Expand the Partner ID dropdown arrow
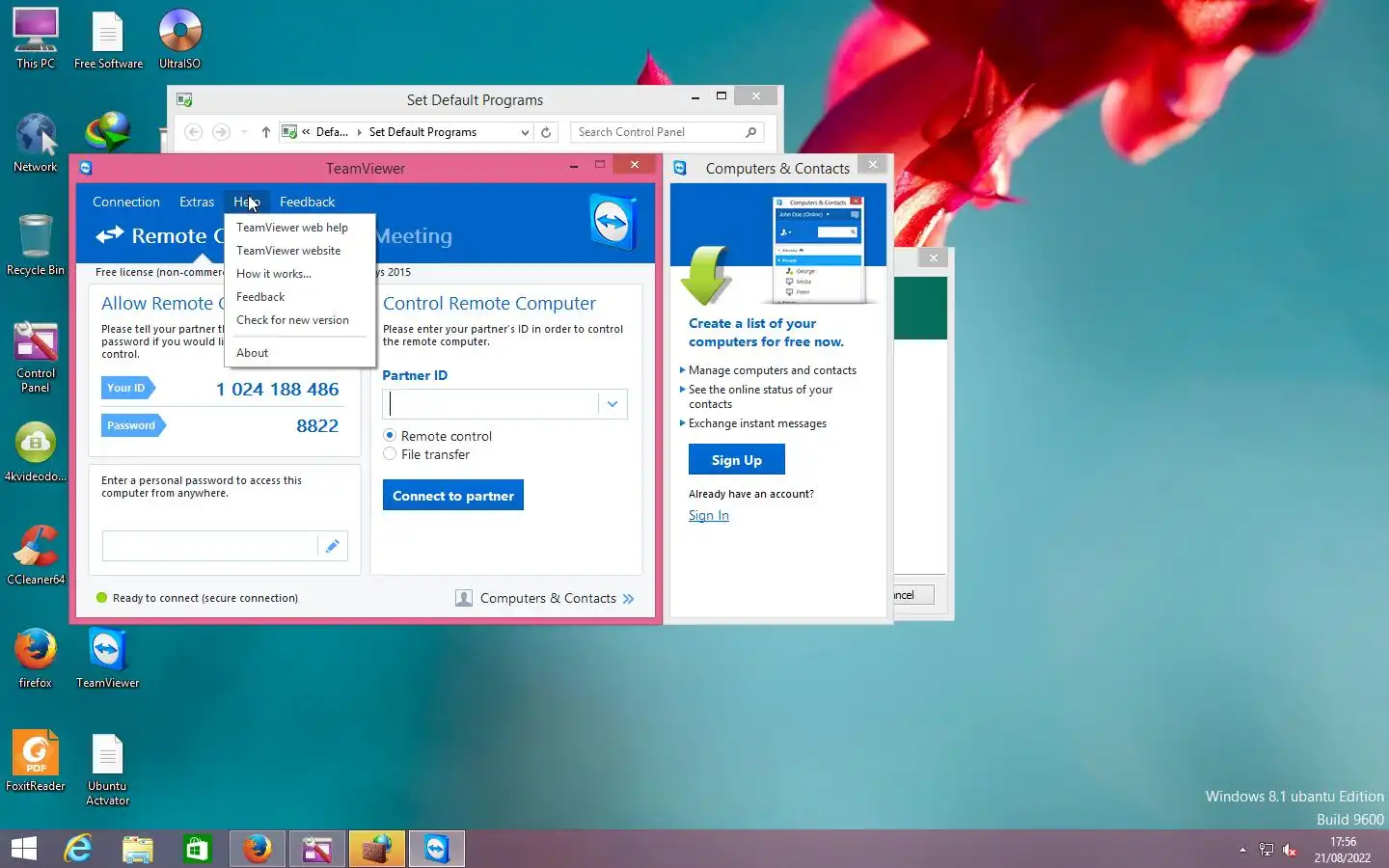 613,404
